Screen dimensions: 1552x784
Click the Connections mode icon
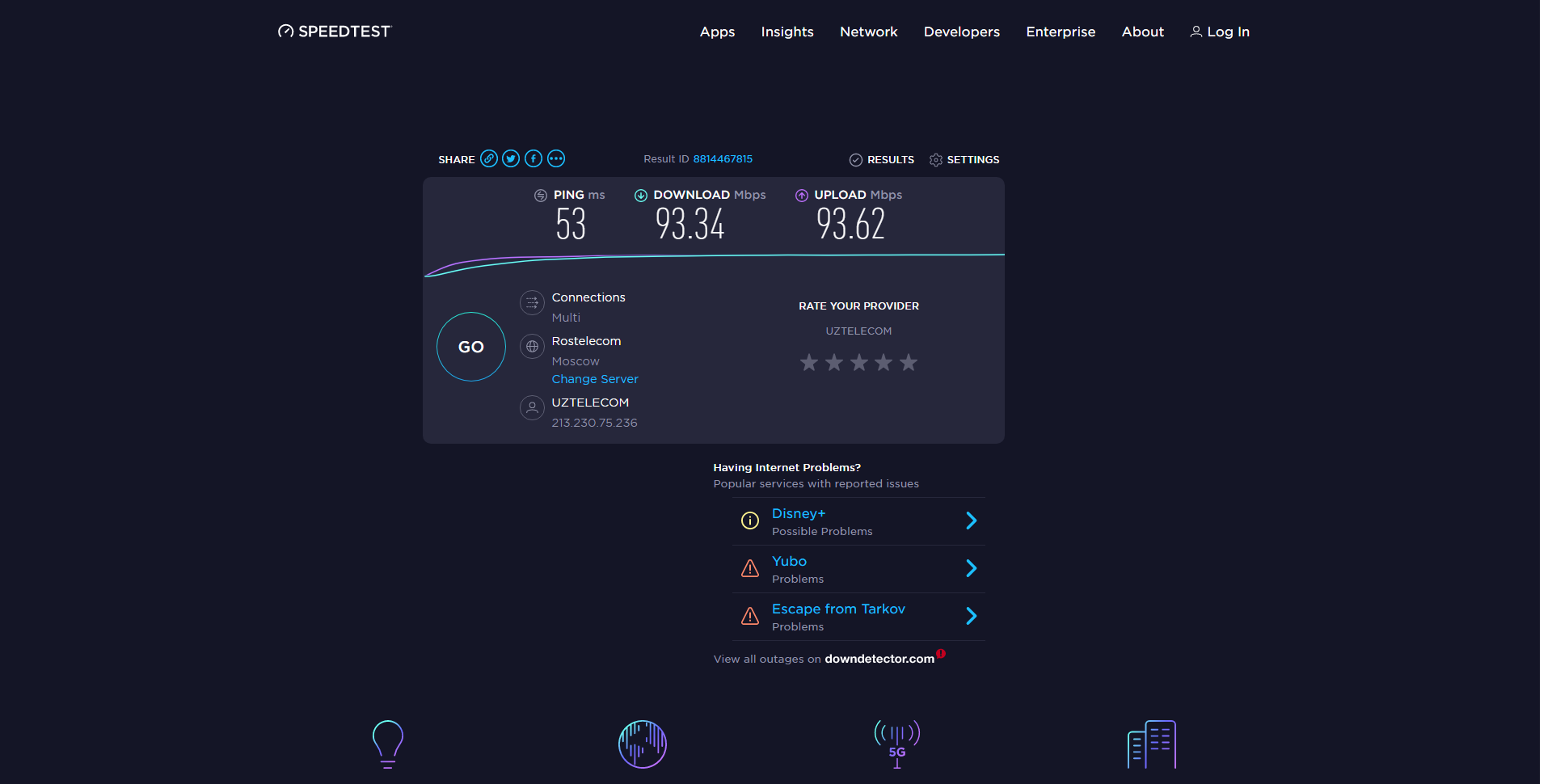point(532,303)
